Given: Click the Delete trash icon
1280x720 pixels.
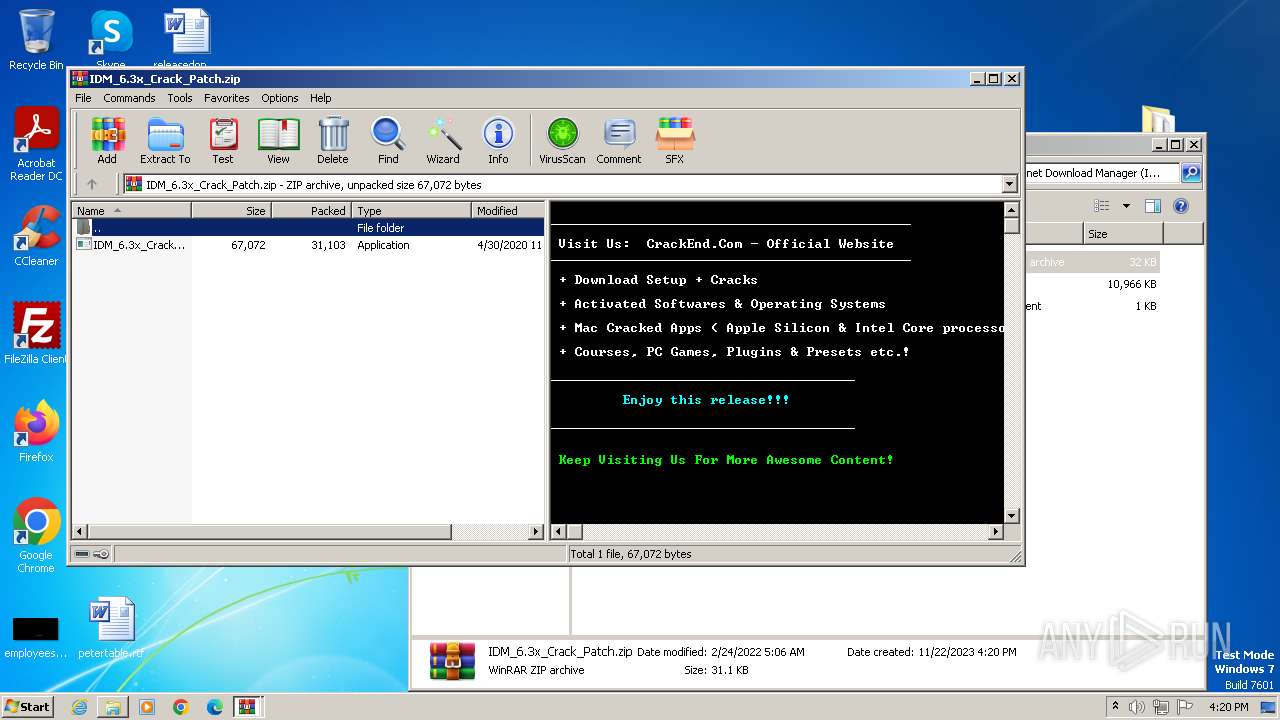Looking at the screenshot, I should coord(333,140).
